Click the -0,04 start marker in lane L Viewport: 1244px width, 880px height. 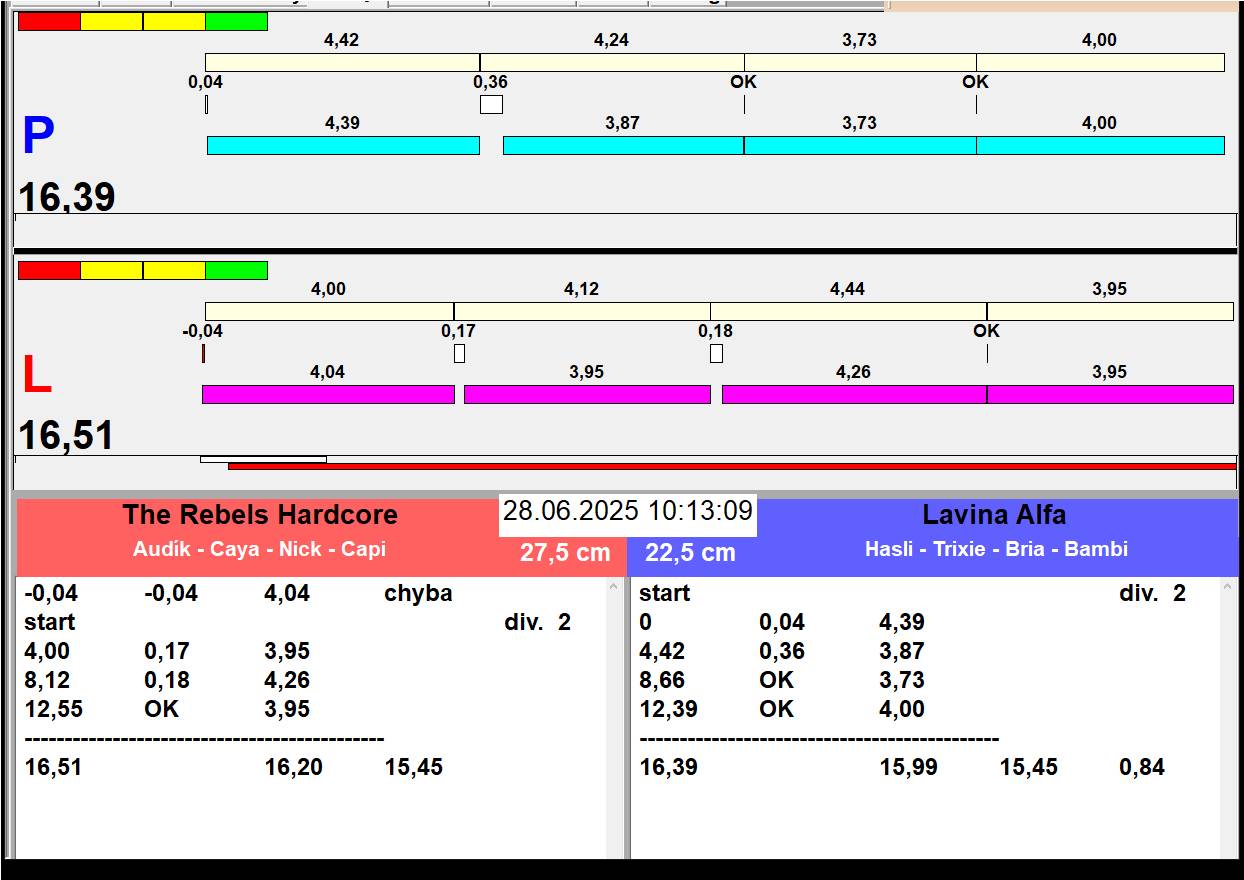click(203, 353)
